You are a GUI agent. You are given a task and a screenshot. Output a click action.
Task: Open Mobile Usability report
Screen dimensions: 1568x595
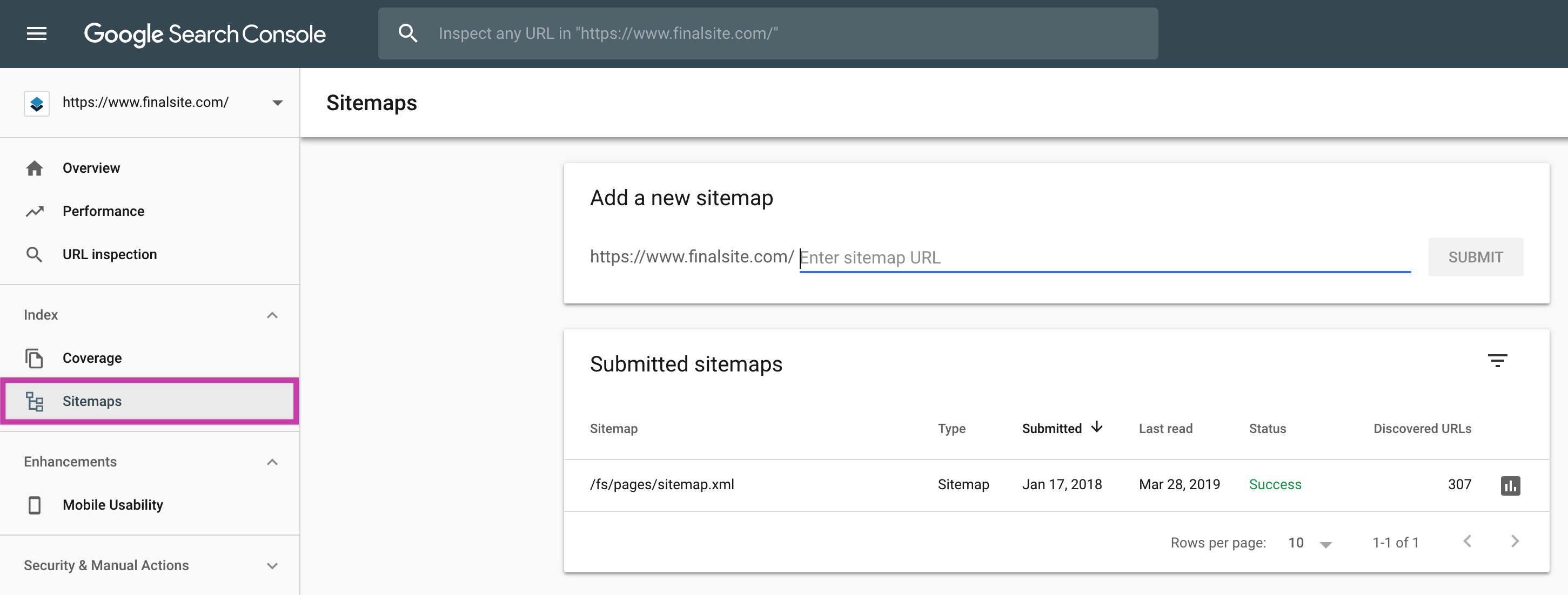(150, 505)
